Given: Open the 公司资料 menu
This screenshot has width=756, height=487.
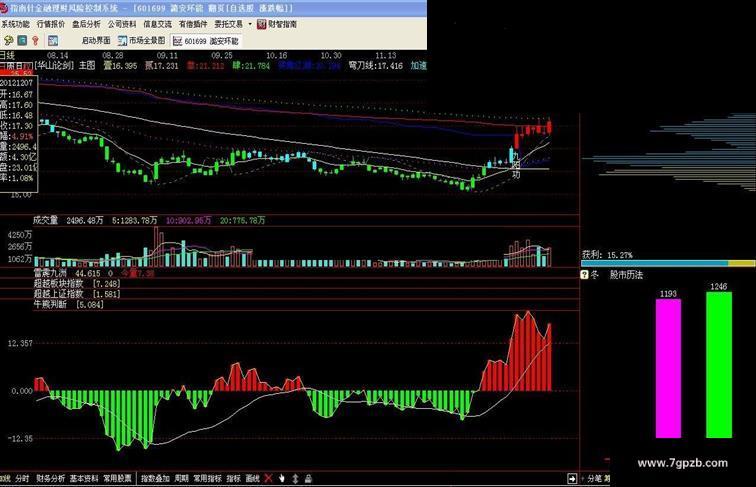Looking at the screenshot, I should click(x=122, y=24).
